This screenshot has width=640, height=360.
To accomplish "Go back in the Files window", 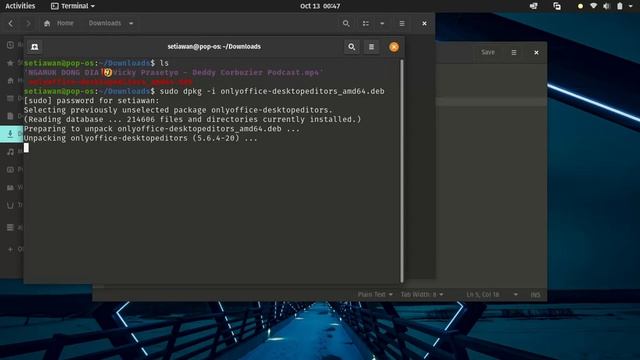I will pyautogui.click(x=11, y=23).
